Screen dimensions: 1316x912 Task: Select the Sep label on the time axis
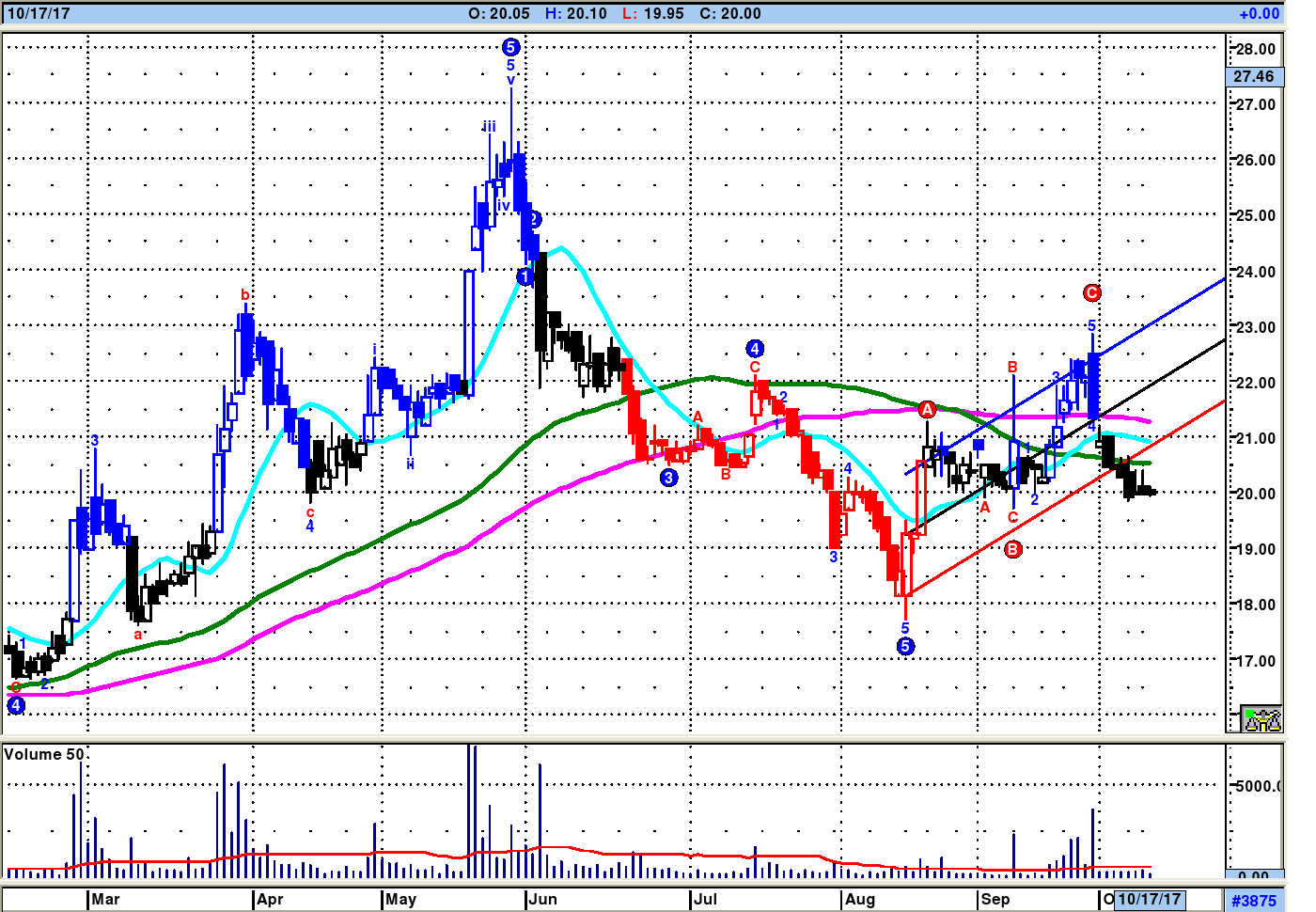[x=995, y=900]
